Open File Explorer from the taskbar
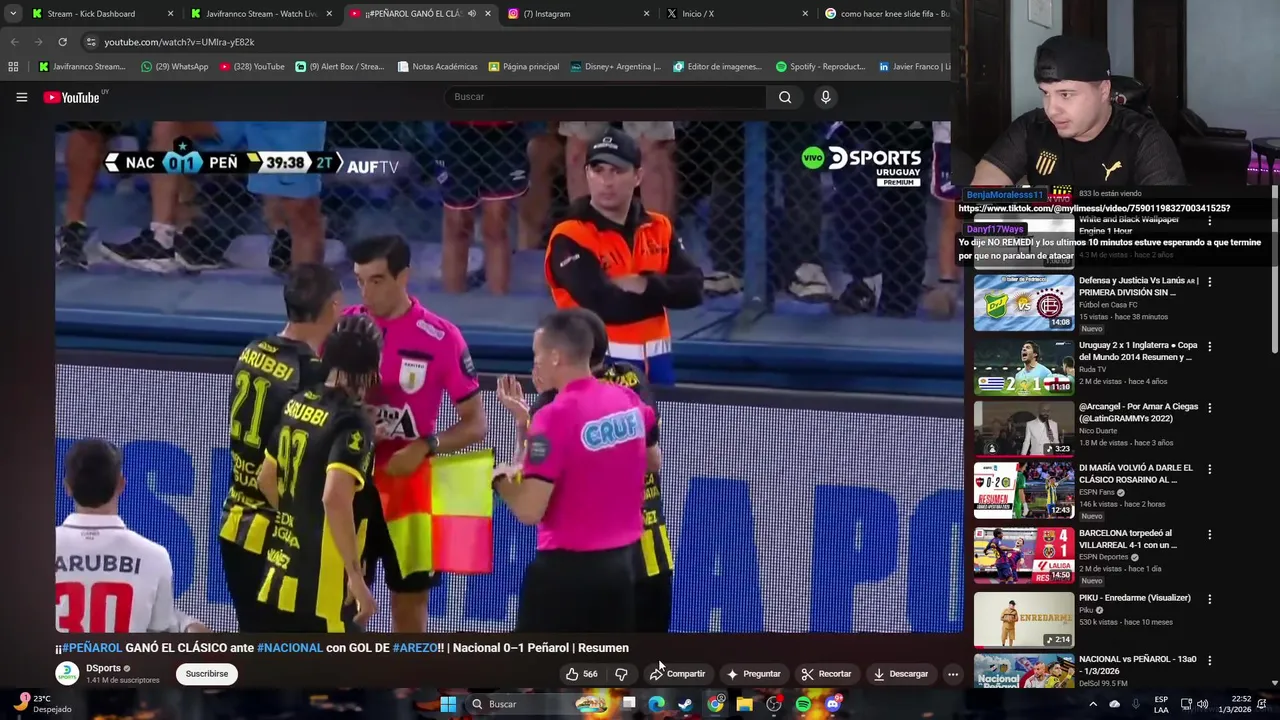This screenshot has width=1280, height=720. coord(744,704)
